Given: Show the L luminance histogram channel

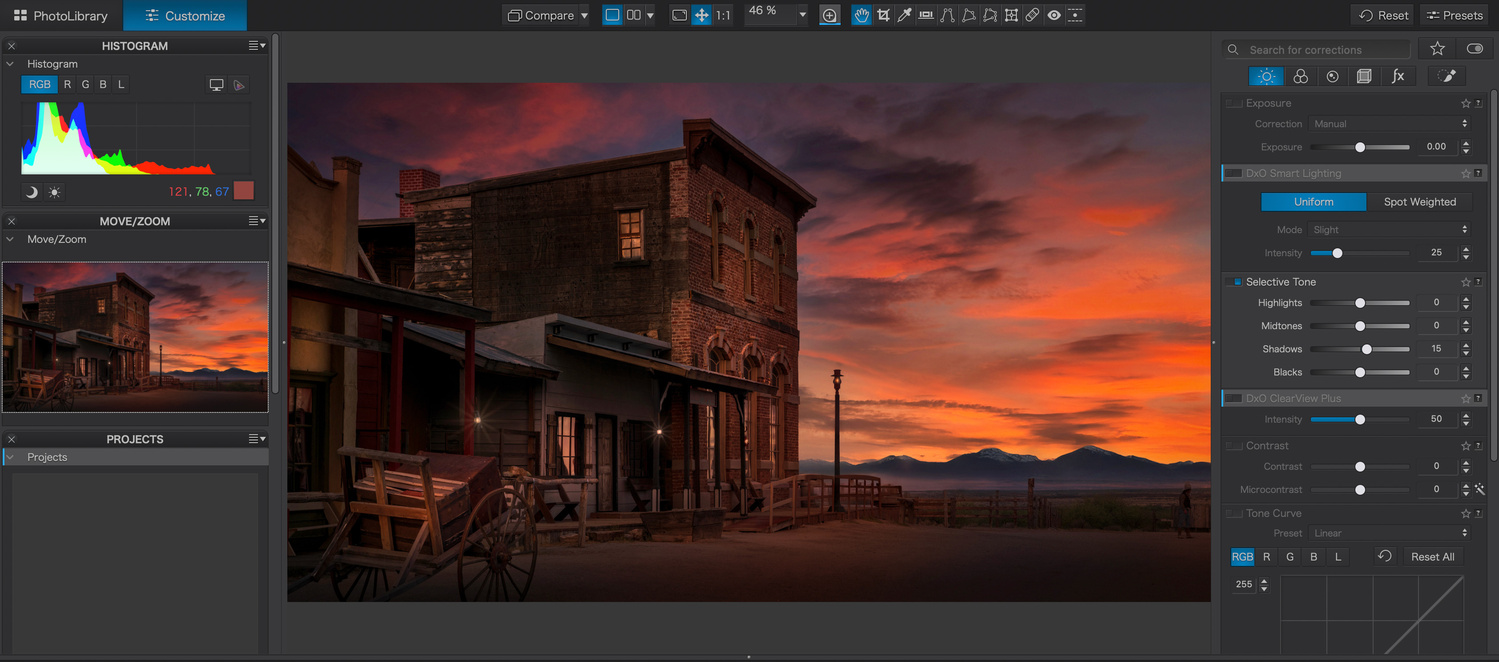Looking at the screenshot, I should [x=121, y=84].
